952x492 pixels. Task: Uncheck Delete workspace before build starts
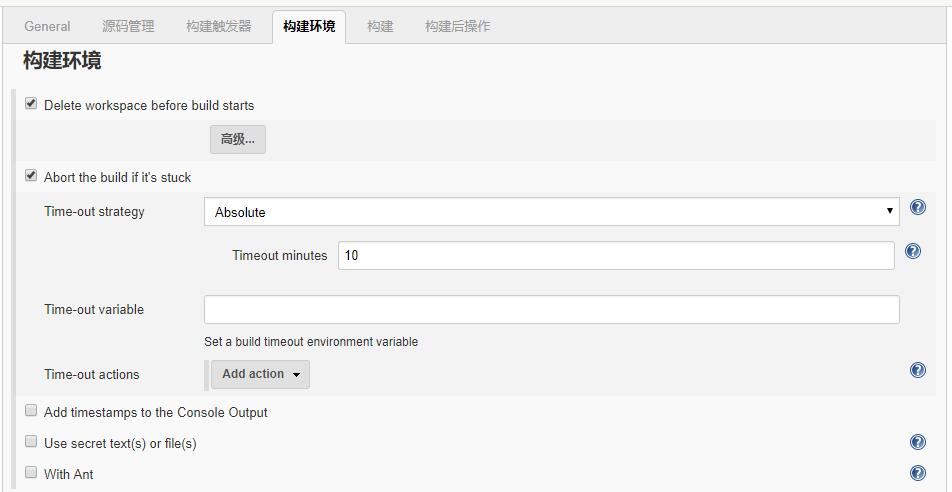31,104
